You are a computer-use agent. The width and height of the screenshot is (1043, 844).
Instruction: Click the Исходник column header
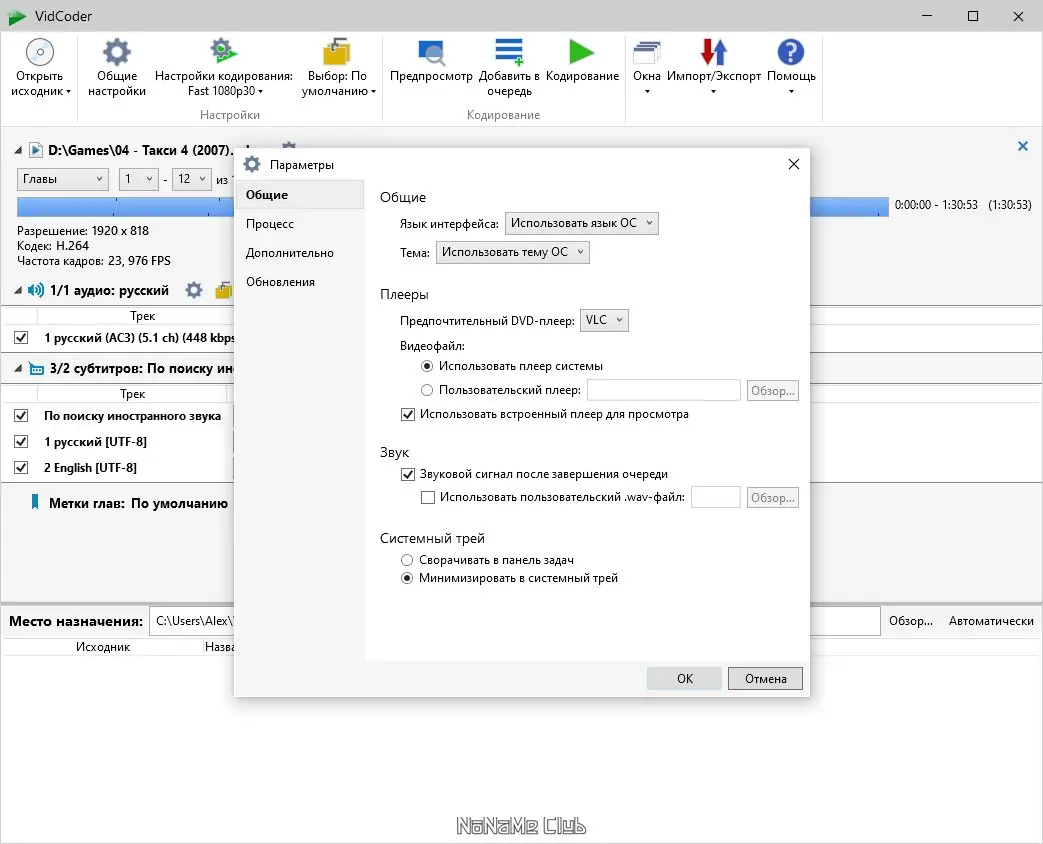coord(102,647)
